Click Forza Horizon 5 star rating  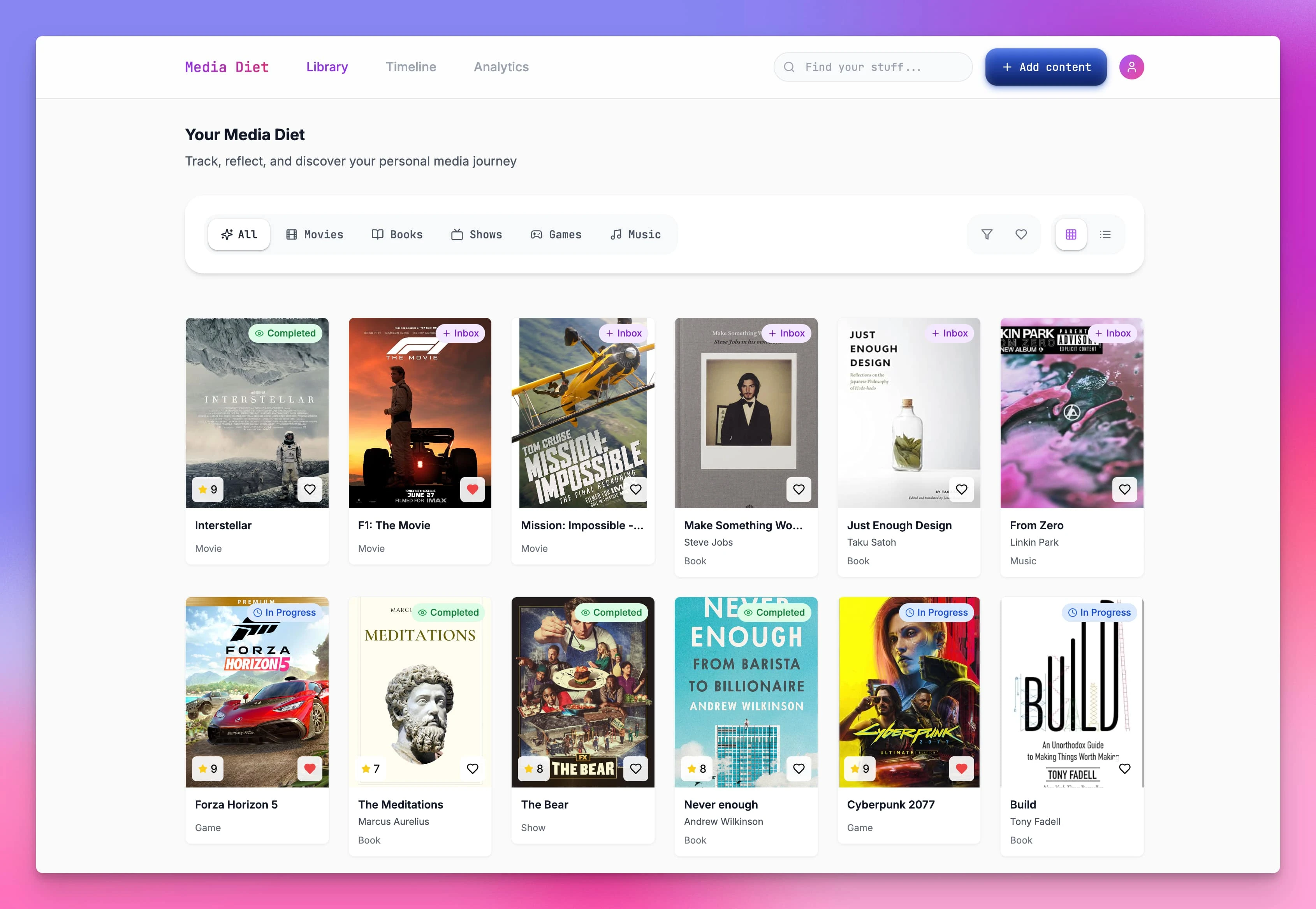207,768
